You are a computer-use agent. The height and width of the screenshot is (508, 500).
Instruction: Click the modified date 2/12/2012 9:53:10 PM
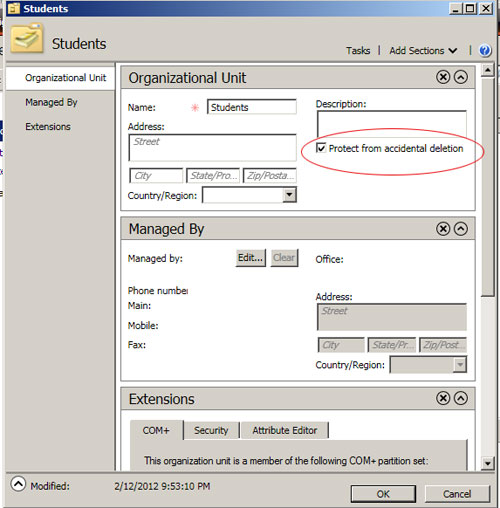162,486
